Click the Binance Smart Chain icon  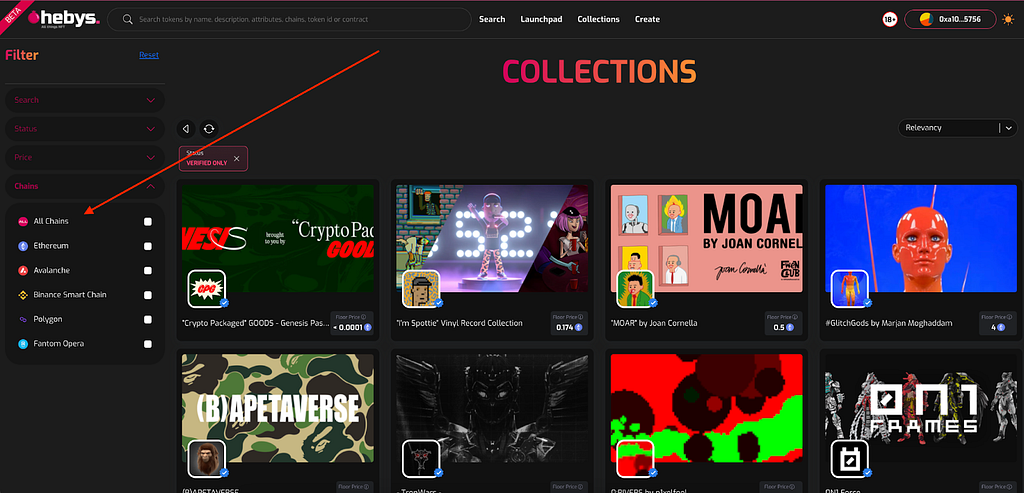click(23, 295)
